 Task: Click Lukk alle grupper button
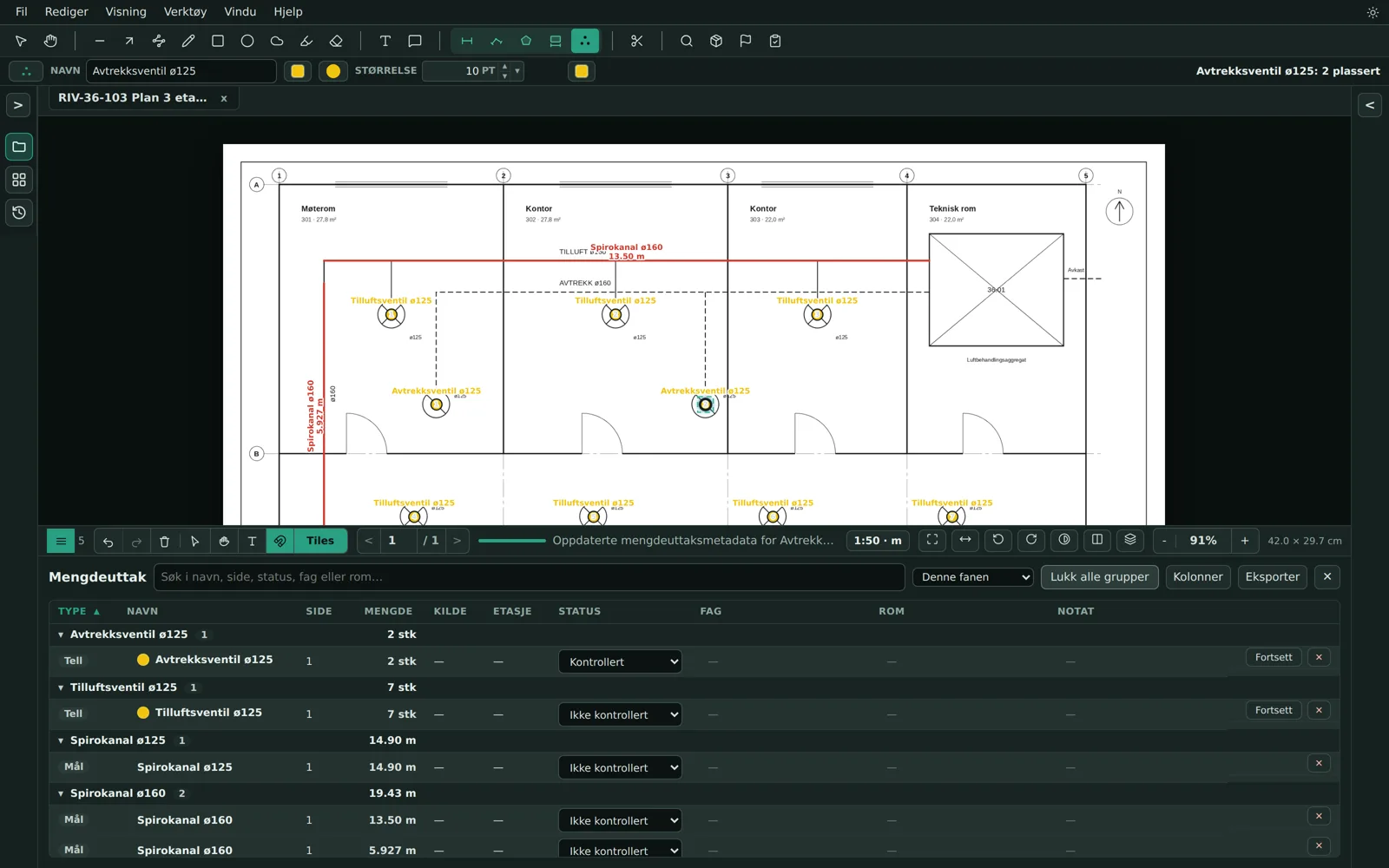(1099, 577)
